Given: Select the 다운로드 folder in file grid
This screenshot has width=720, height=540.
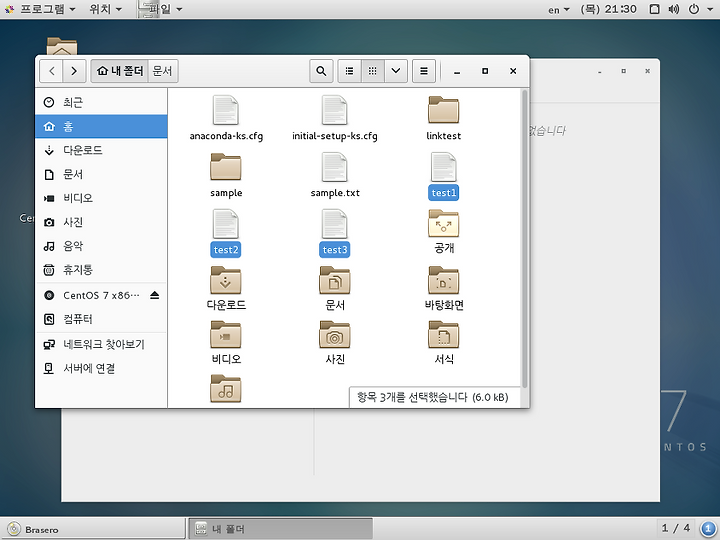Looking at the screenshot, I should click(226, 281).
